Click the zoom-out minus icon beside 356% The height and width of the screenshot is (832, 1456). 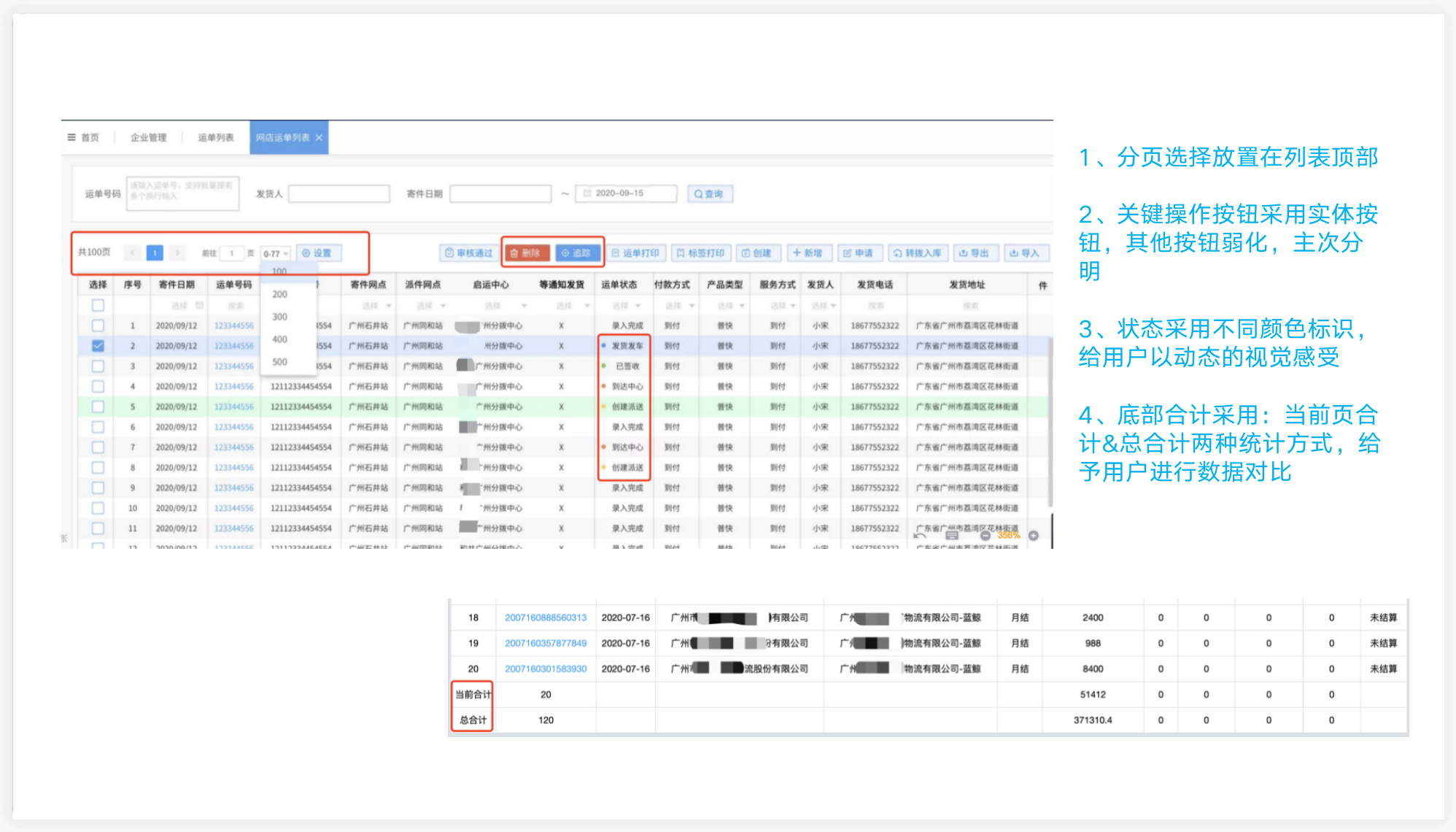pos(985,536)
